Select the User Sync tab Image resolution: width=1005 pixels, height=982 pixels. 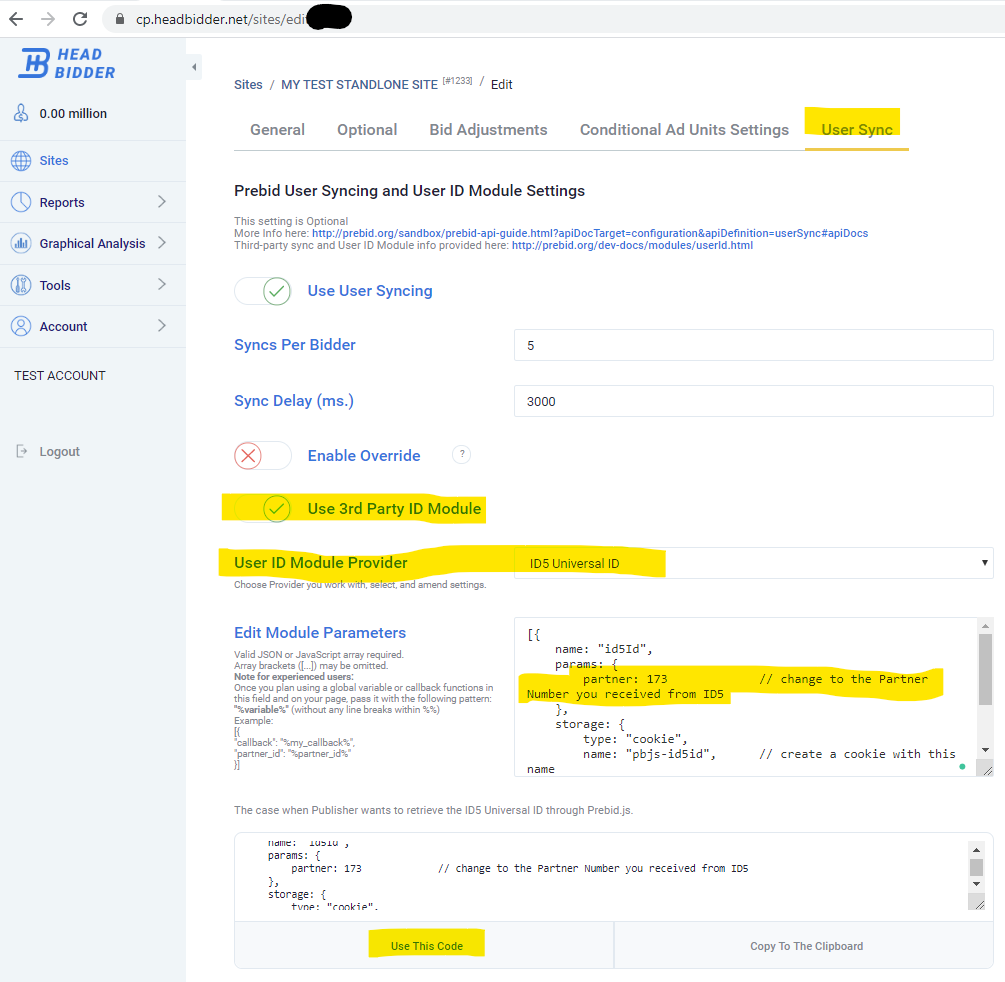857,129
